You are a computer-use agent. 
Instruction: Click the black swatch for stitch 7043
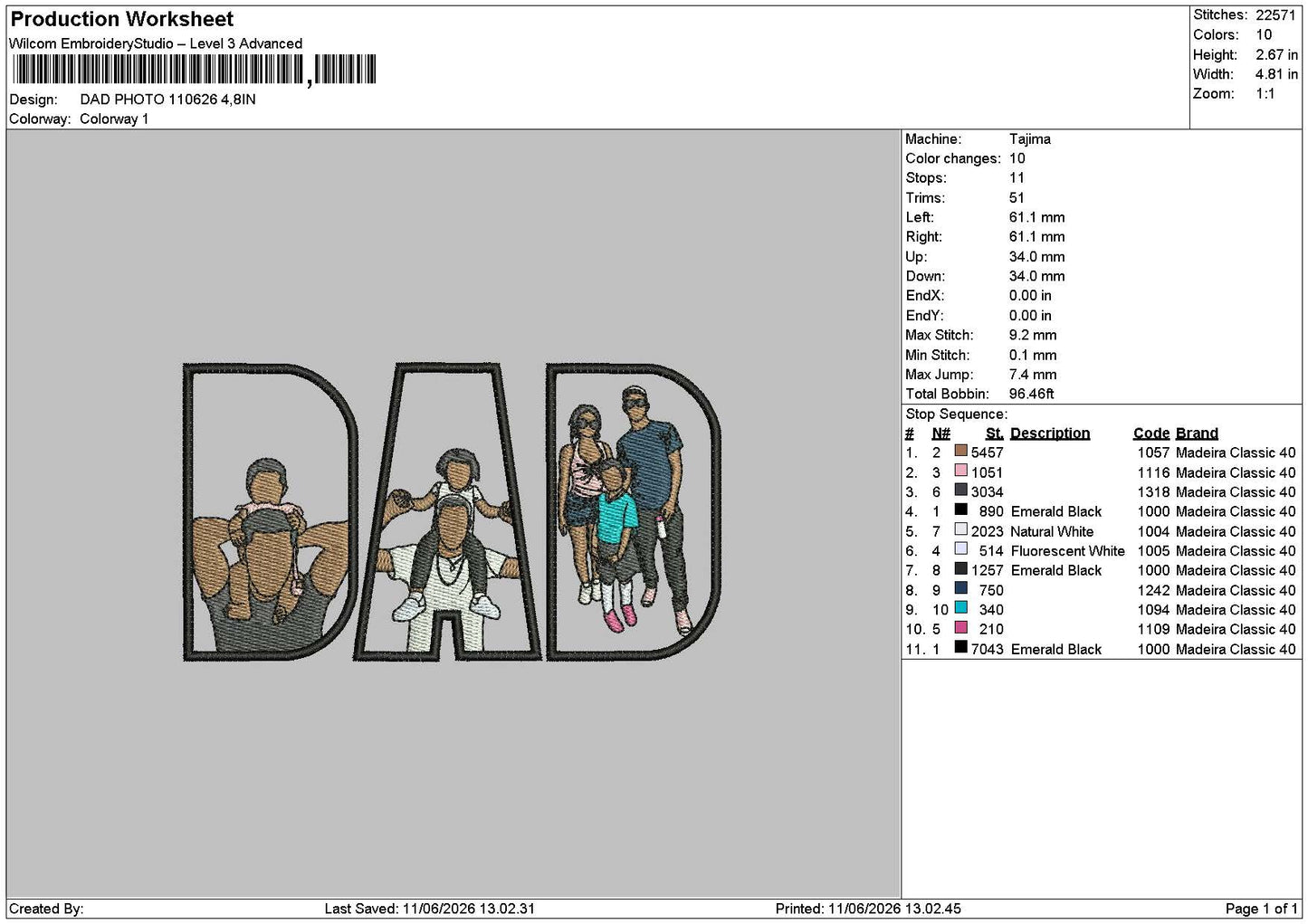point(960,647)
